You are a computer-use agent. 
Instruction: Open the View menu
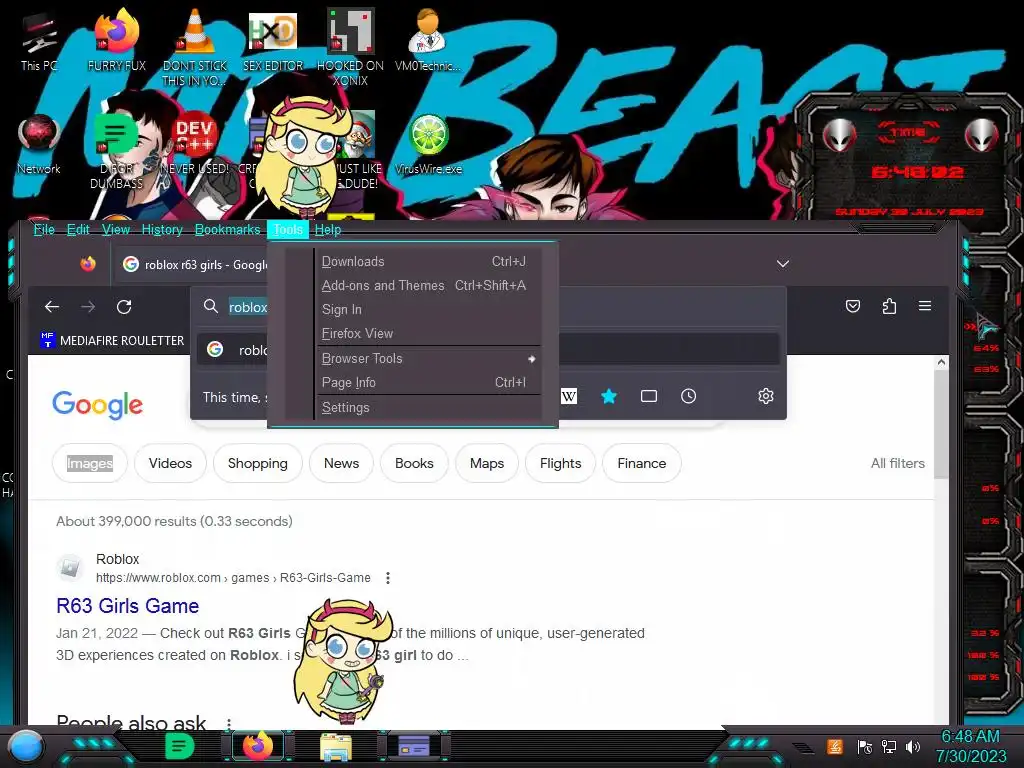pyautogui.click(x=116, y=229)
